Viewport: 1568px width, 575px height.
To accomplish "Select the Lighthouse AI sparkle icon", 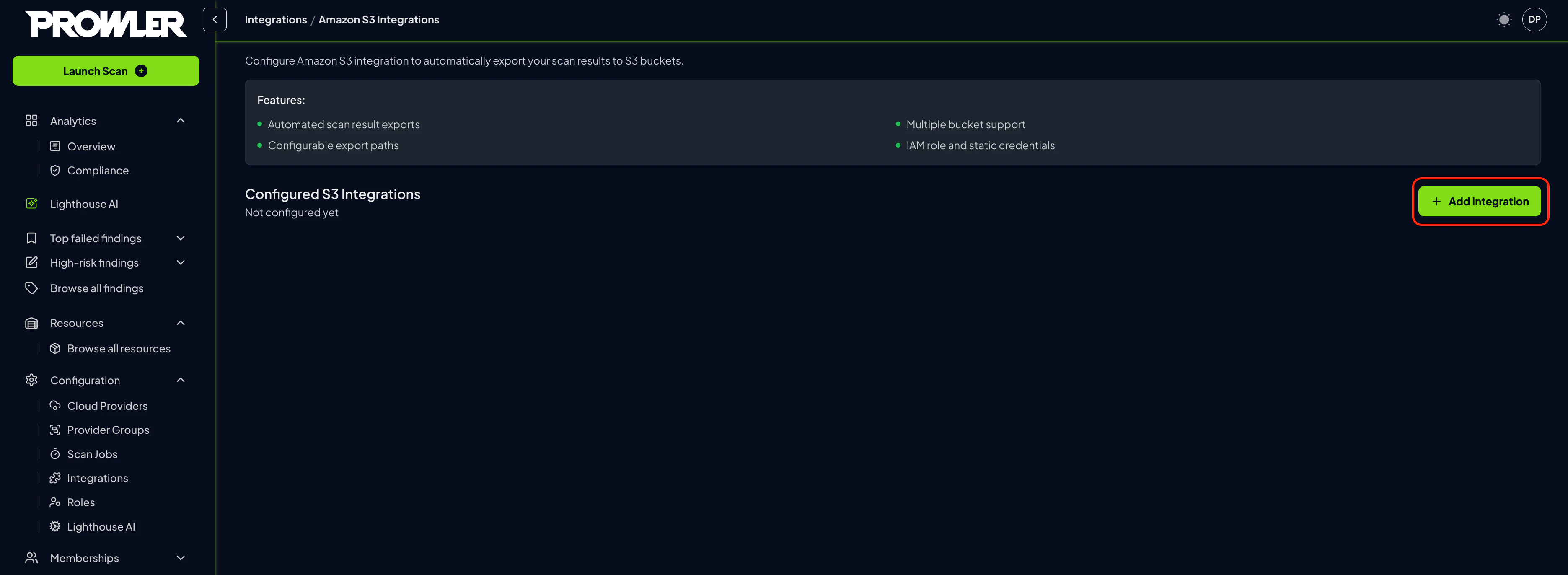I will 32,203.
